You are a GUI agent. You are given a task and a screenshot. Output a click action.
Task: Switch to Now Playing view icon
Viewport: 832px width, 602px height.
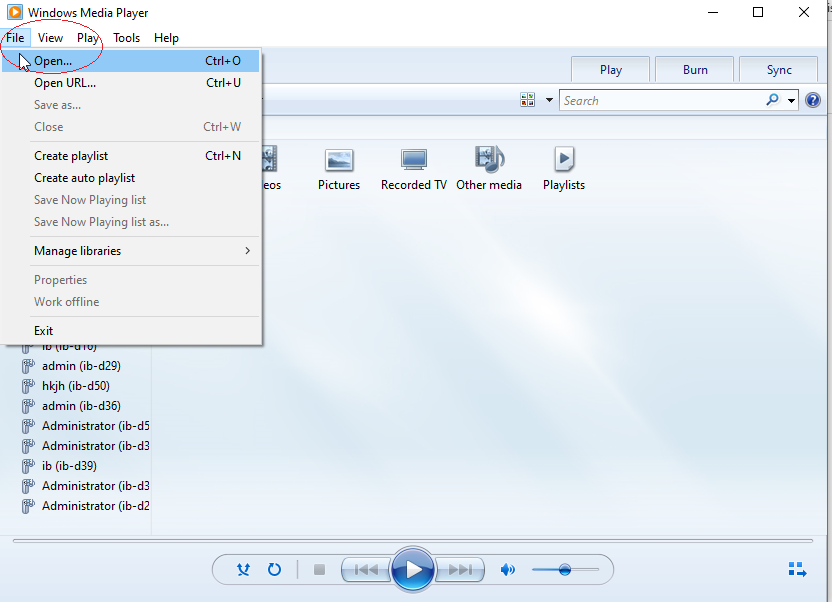click(x=797, y=570)
